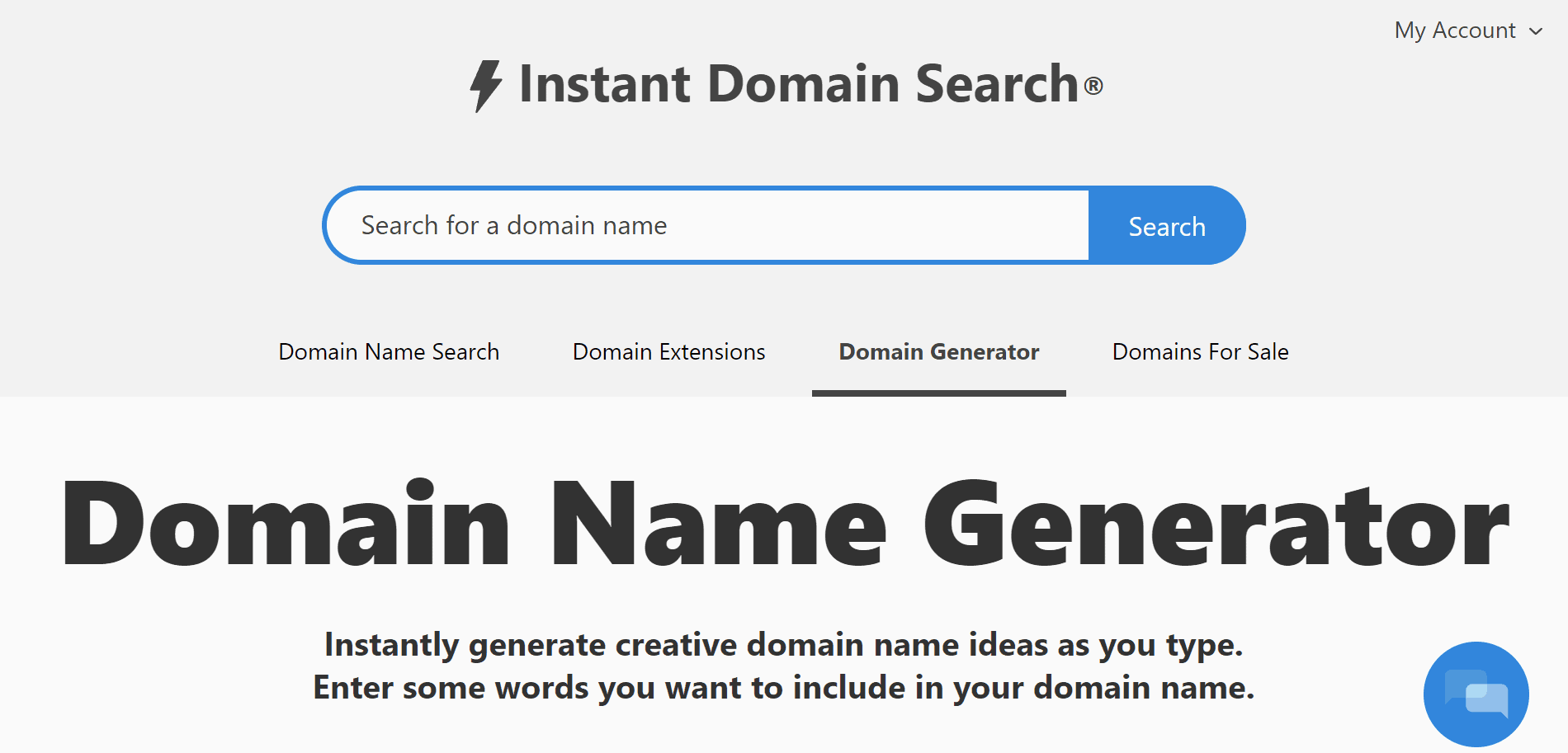Viewport: 1568px width, 753px height.
Task: Click the Instant Domain Search heading link
Action: 784,85
